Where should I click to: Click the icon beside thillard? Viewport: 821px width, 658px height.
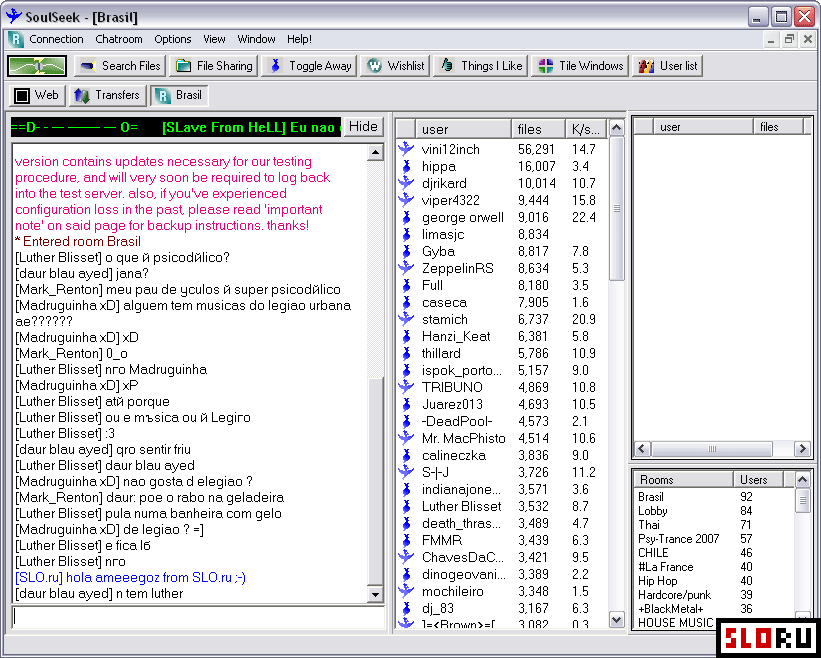pyautogui.click(x=406, y=353)
